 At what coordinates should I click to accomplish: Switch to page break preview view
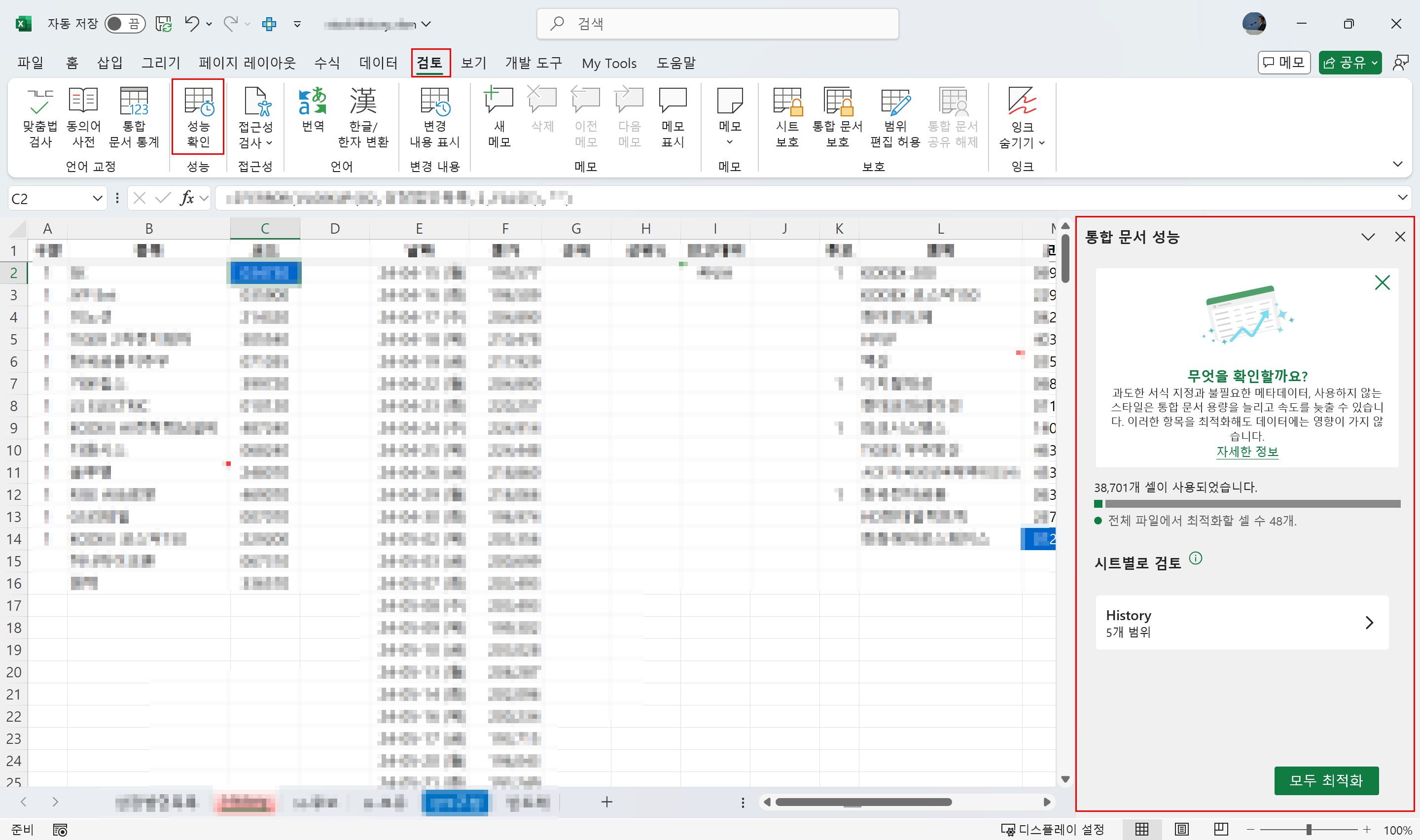(x=1221, y=829)
